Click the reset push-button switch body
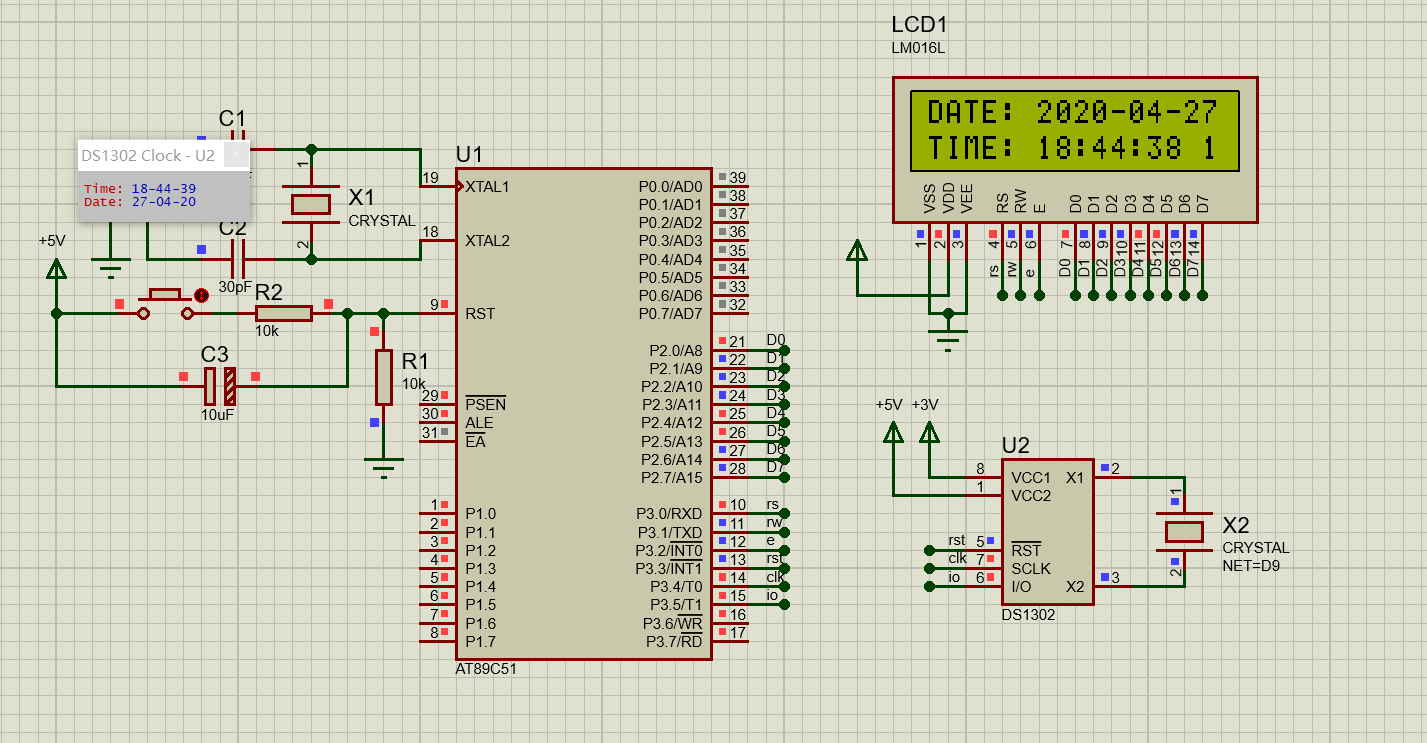 click(164, 304)
